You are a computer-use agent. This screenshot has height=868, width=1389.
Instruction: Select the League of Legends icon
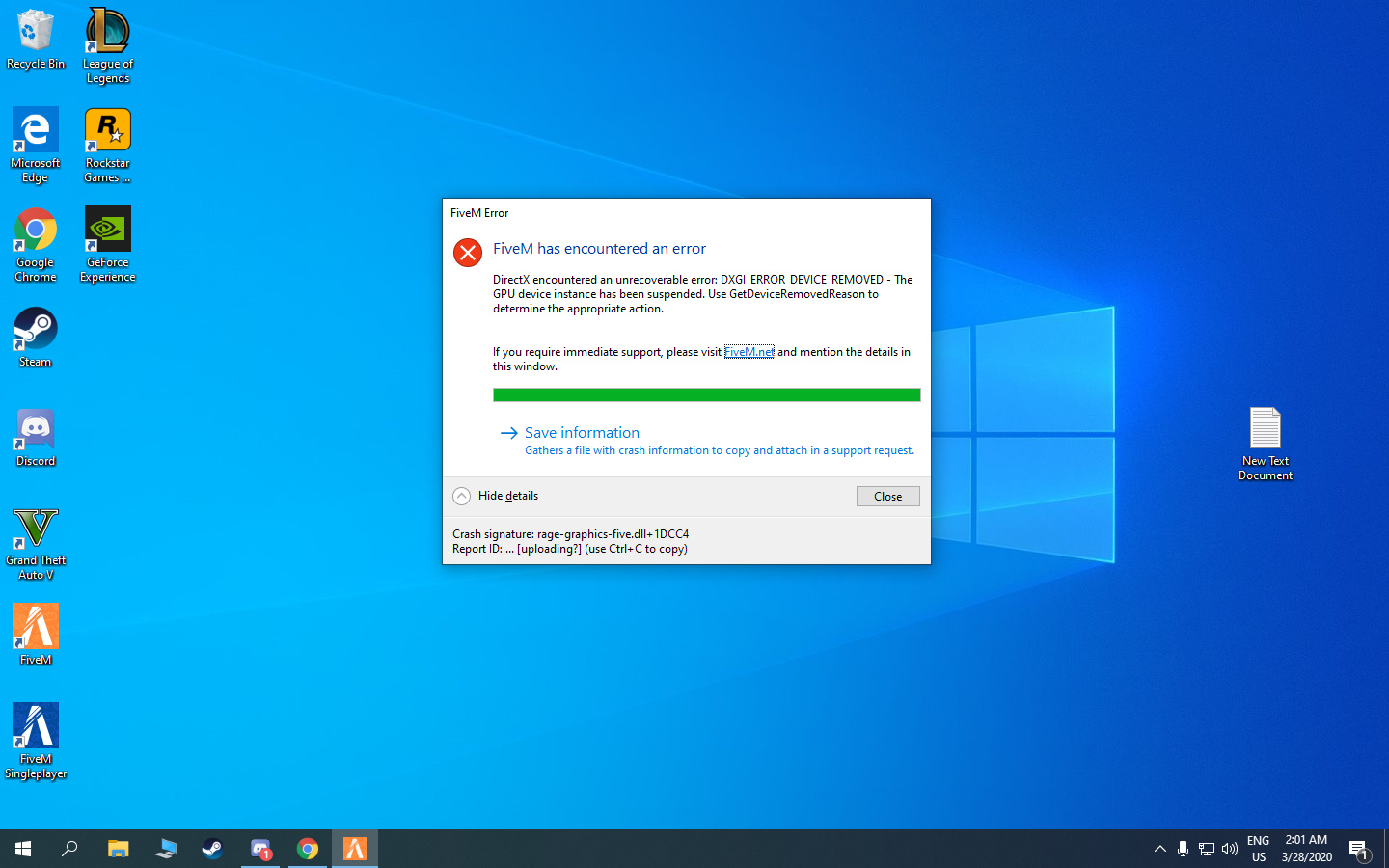(x=108, y=46)
